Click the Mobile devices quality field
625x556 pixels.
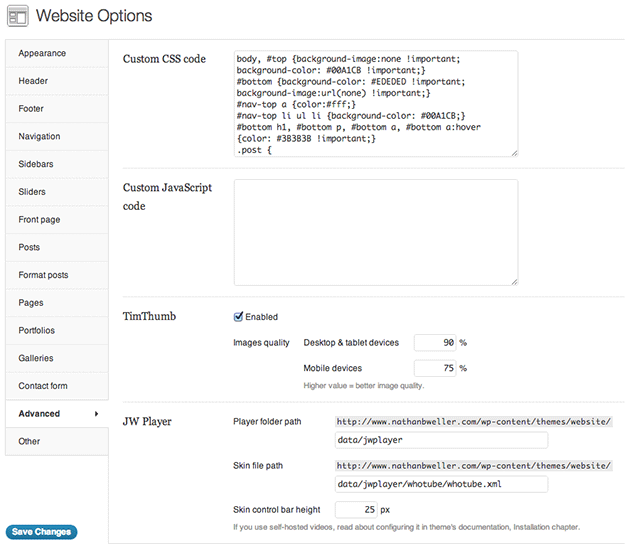click(x=434, y=368)
